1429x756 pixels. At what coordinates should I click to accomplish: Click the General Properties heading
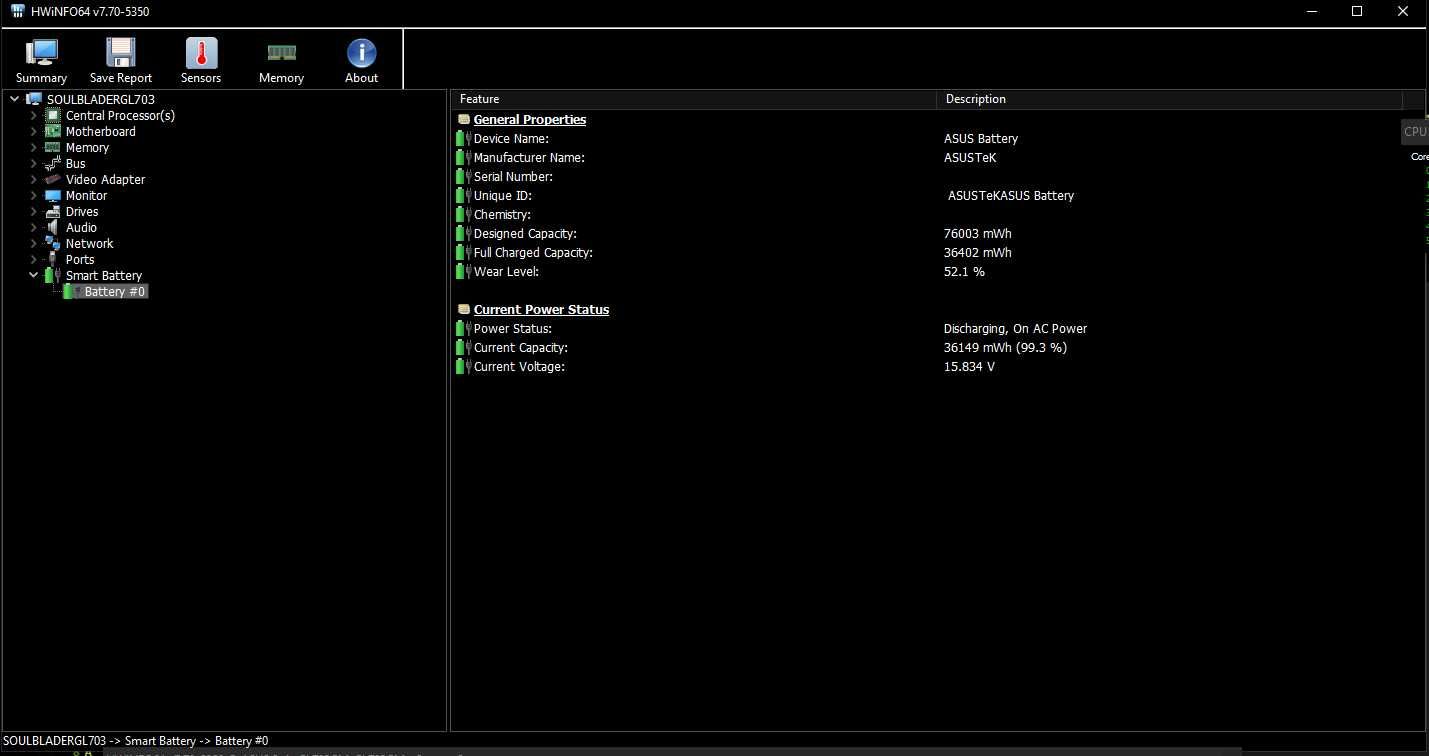point(529,119)
